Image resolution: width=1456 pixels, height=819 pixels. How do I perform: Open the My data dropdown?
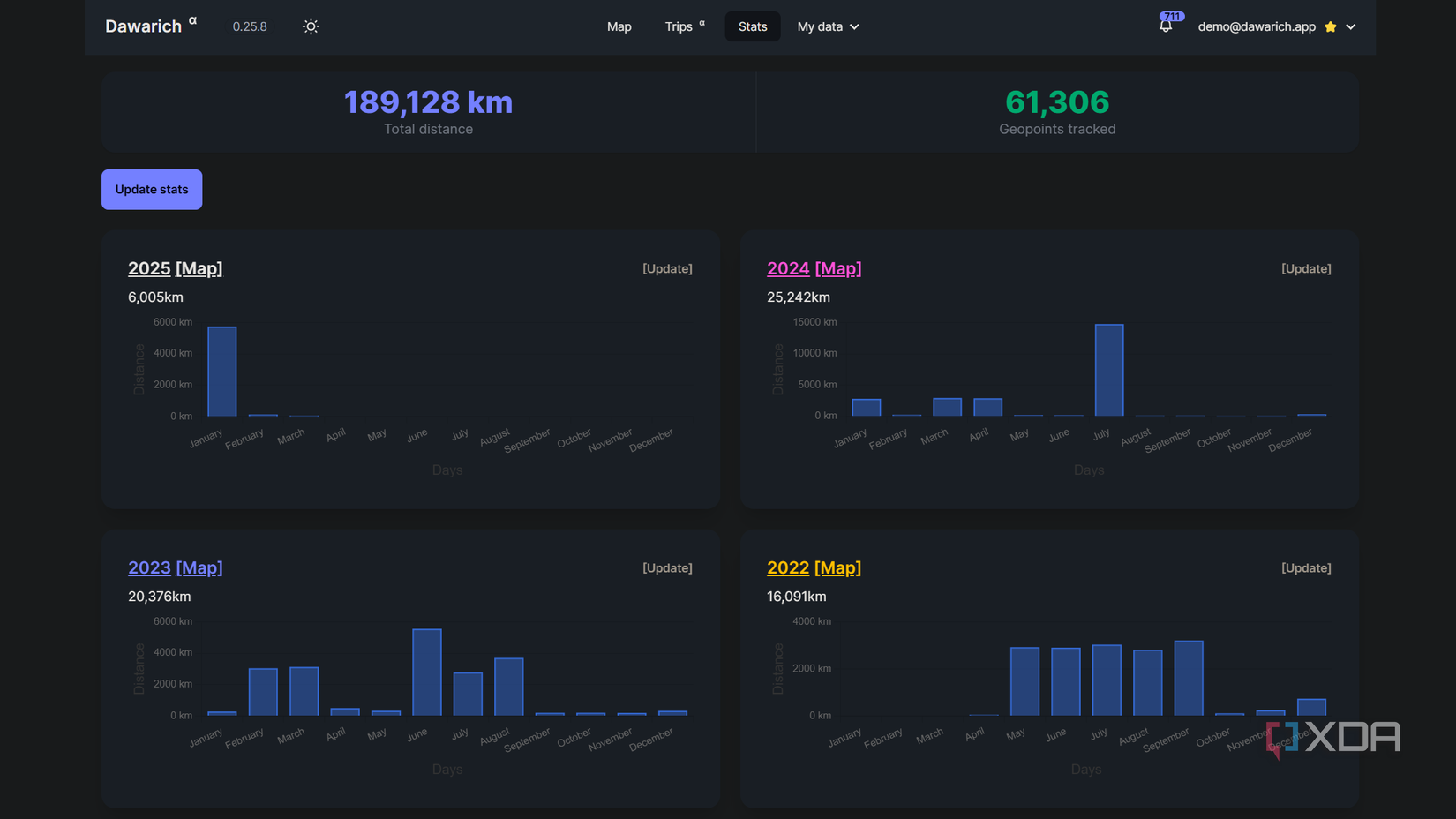pos(827,26)
